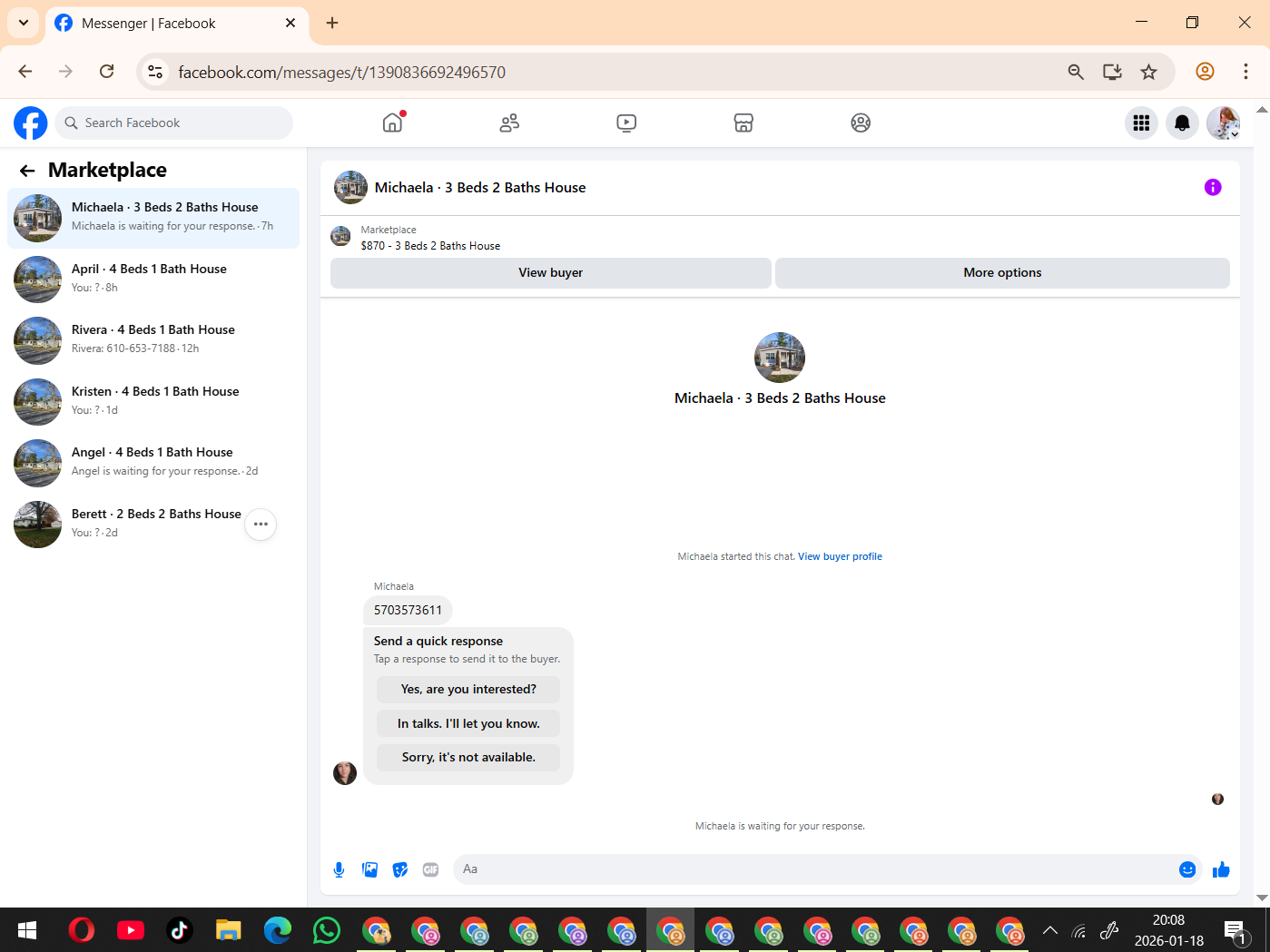Send quick response 'In talks. I'll let you know.'
Screen dimensions: 1270x952
point(468,723)
